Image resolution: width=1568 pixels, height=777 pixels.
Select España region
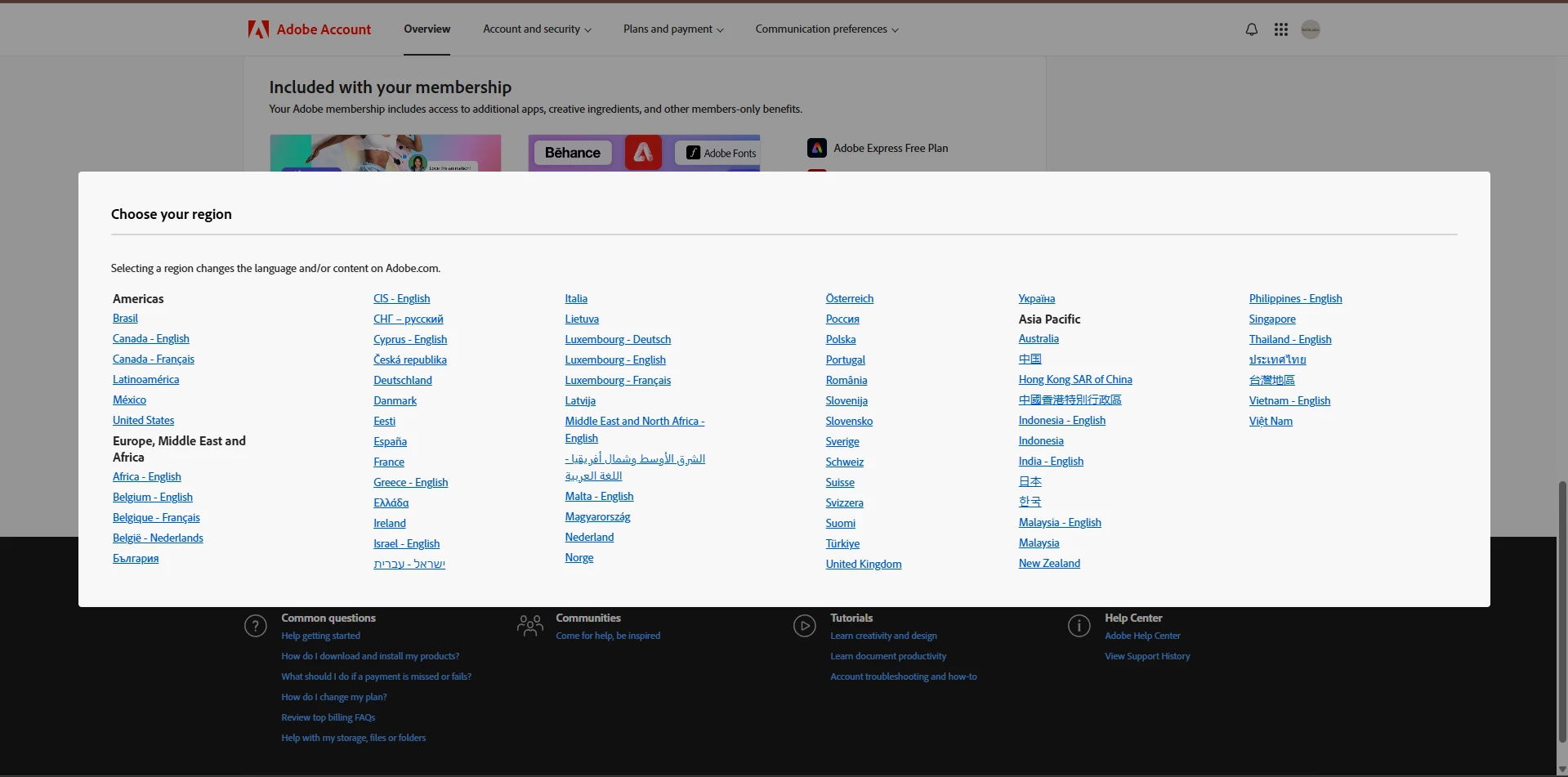pos(390,442)
